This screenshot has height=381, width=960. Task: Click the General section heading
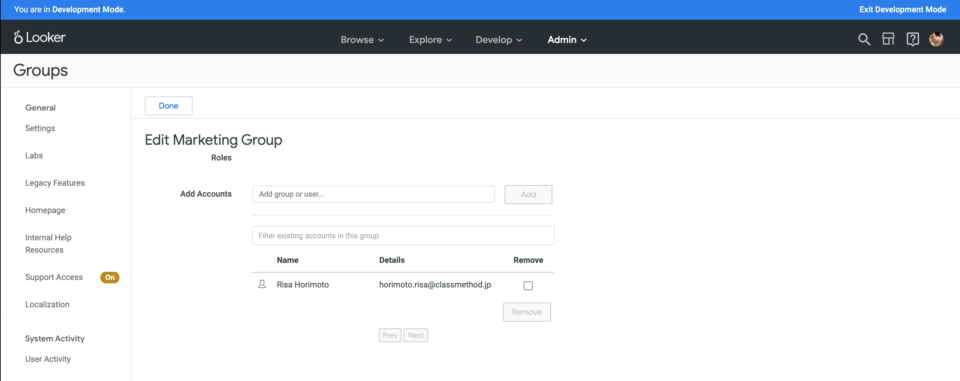pos(40,108)
